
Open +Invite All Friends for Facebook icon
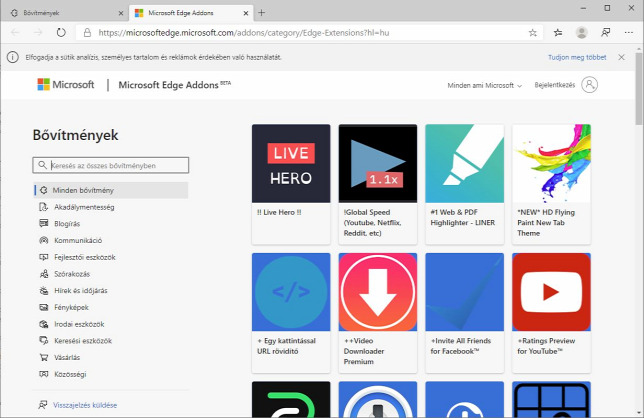[x=465, y=292]
